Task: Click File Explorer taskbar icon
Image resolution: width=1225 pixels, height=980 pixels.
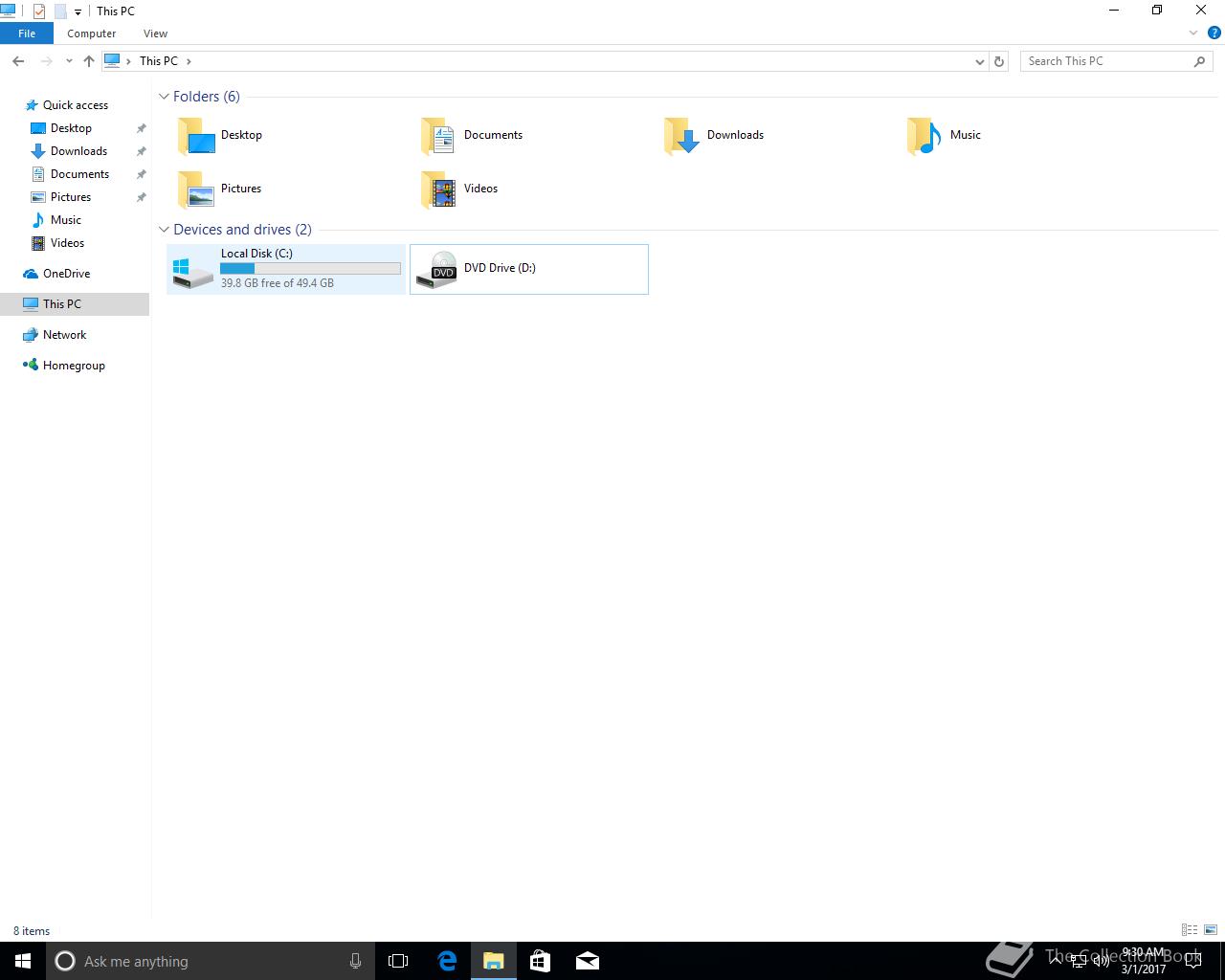Action: click(494, 961)
